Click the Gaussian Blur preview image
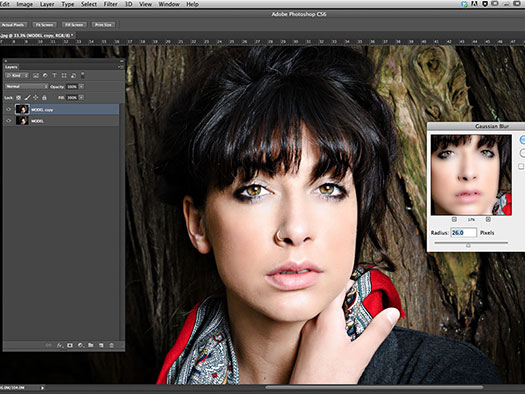 point(471,175)
